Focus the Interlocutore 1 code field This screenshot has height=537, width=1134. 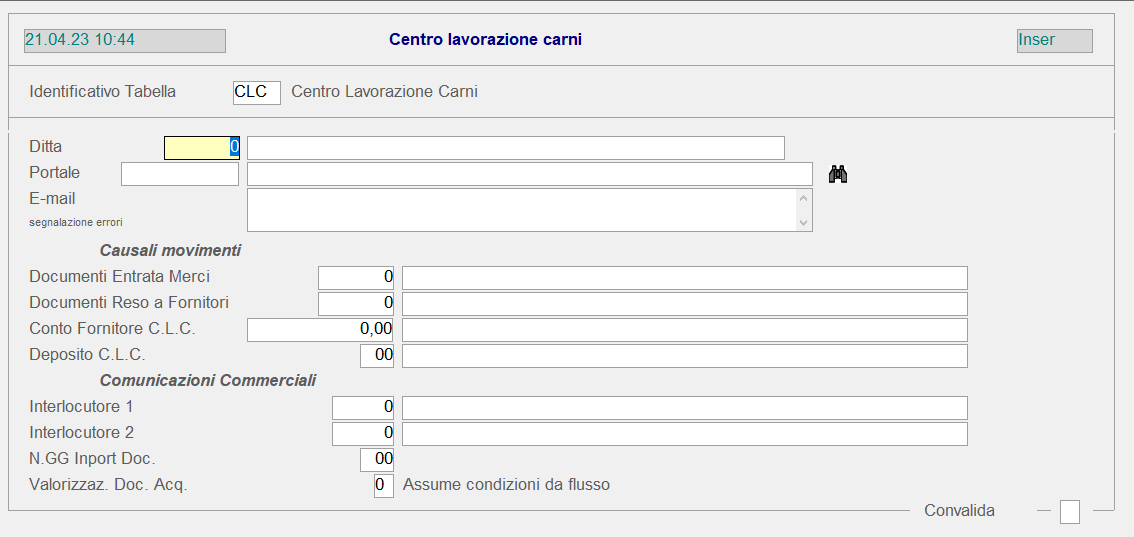pyautogui.click(x=363, y=408)
